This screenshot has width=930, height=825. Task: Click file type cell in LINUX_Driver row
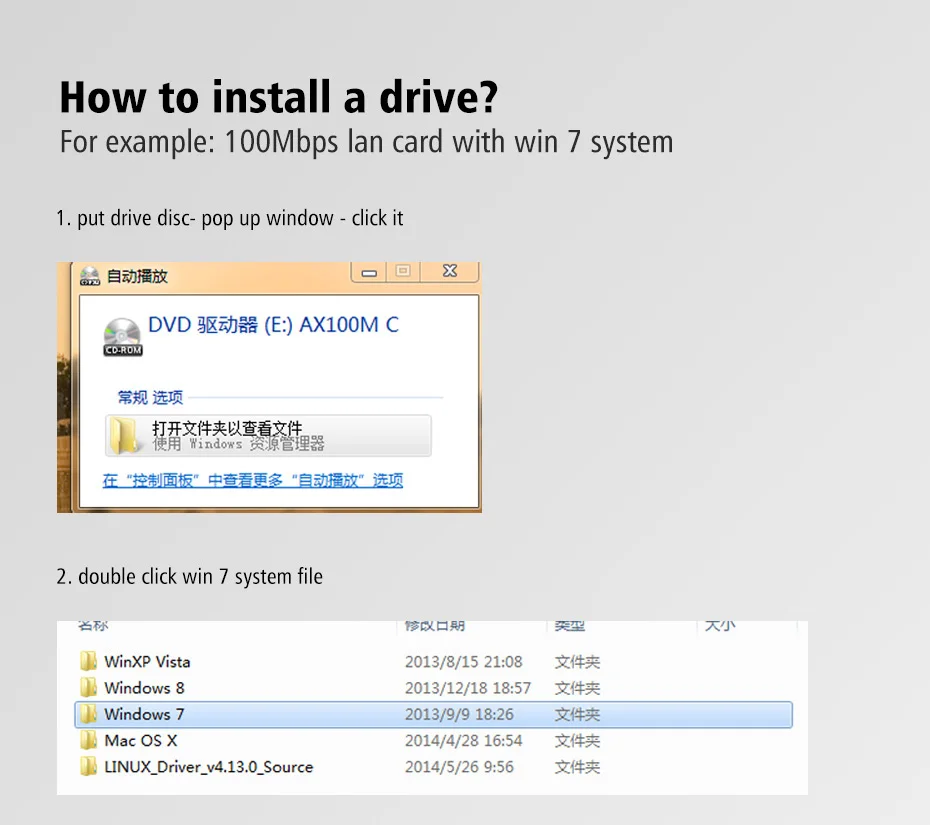(x=577, y=767)
